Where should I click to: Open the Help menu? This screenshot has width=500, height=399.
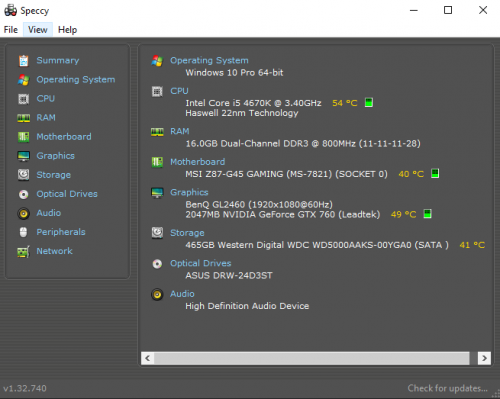pos(67,30)
